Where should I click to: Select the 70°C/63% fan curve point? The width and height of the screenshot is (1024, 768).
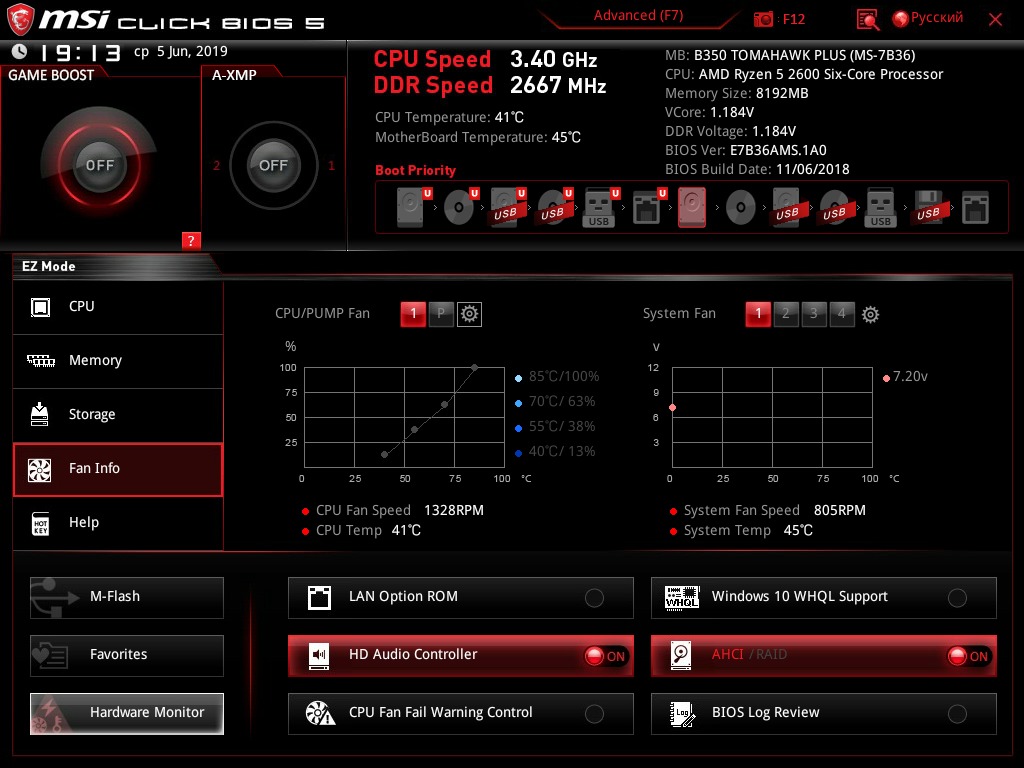[445, 404]
